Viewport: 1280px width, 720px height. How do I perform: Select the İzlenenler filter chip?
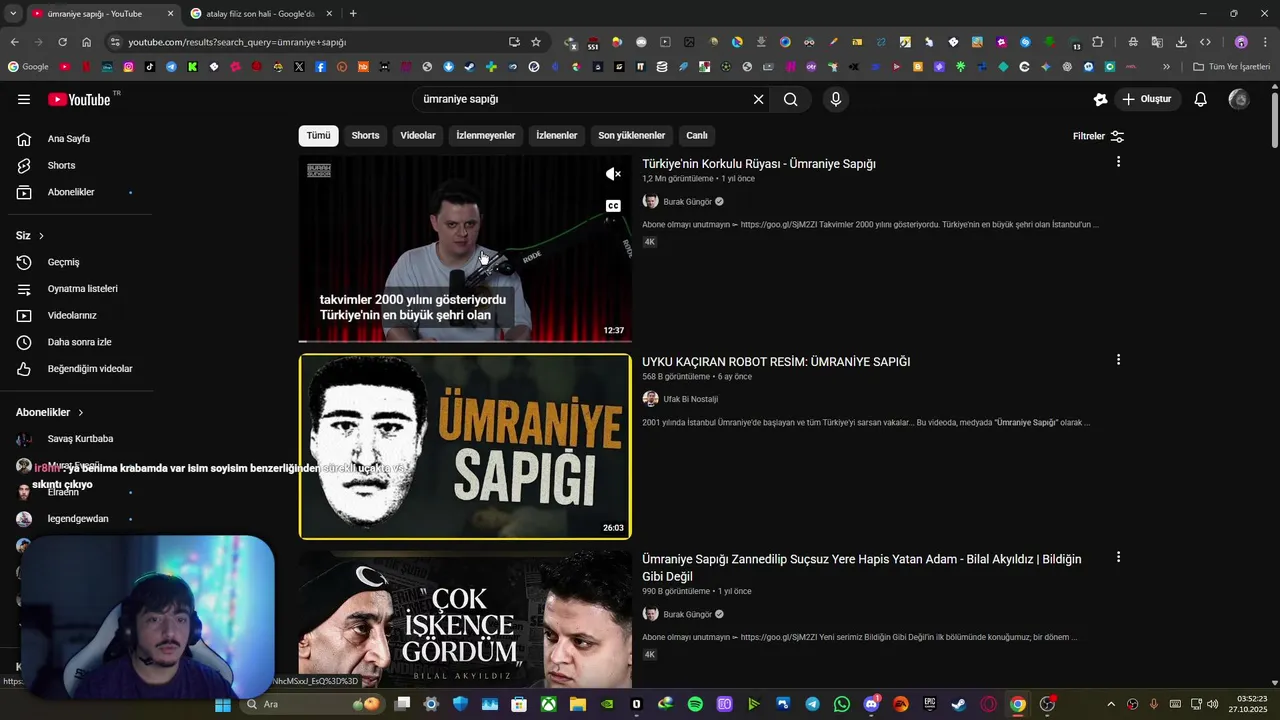(557, 136)
